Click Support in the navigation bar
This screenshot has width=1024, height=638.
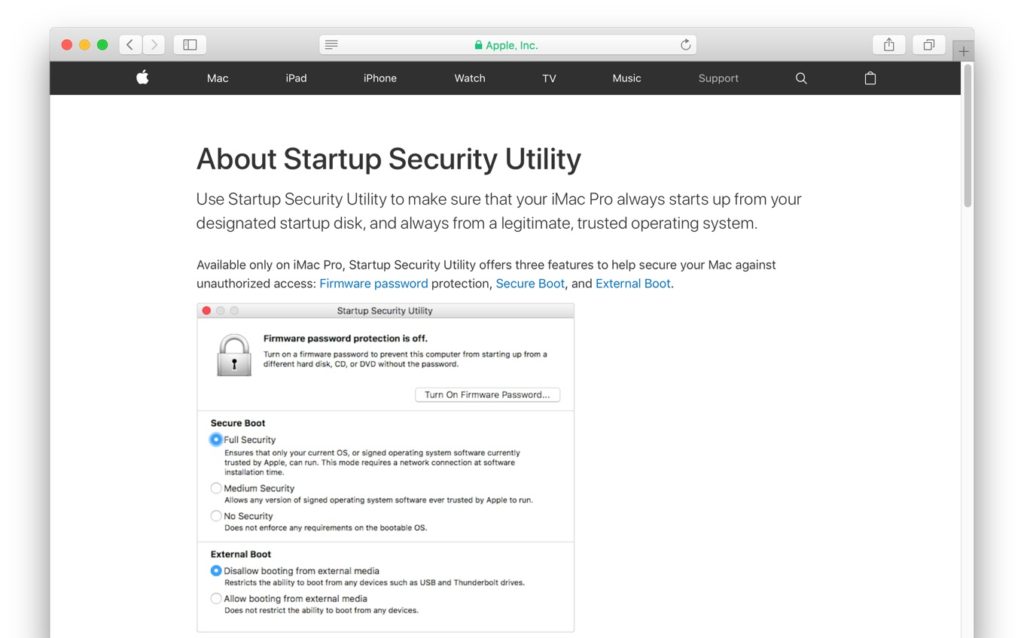pos(718,78)
